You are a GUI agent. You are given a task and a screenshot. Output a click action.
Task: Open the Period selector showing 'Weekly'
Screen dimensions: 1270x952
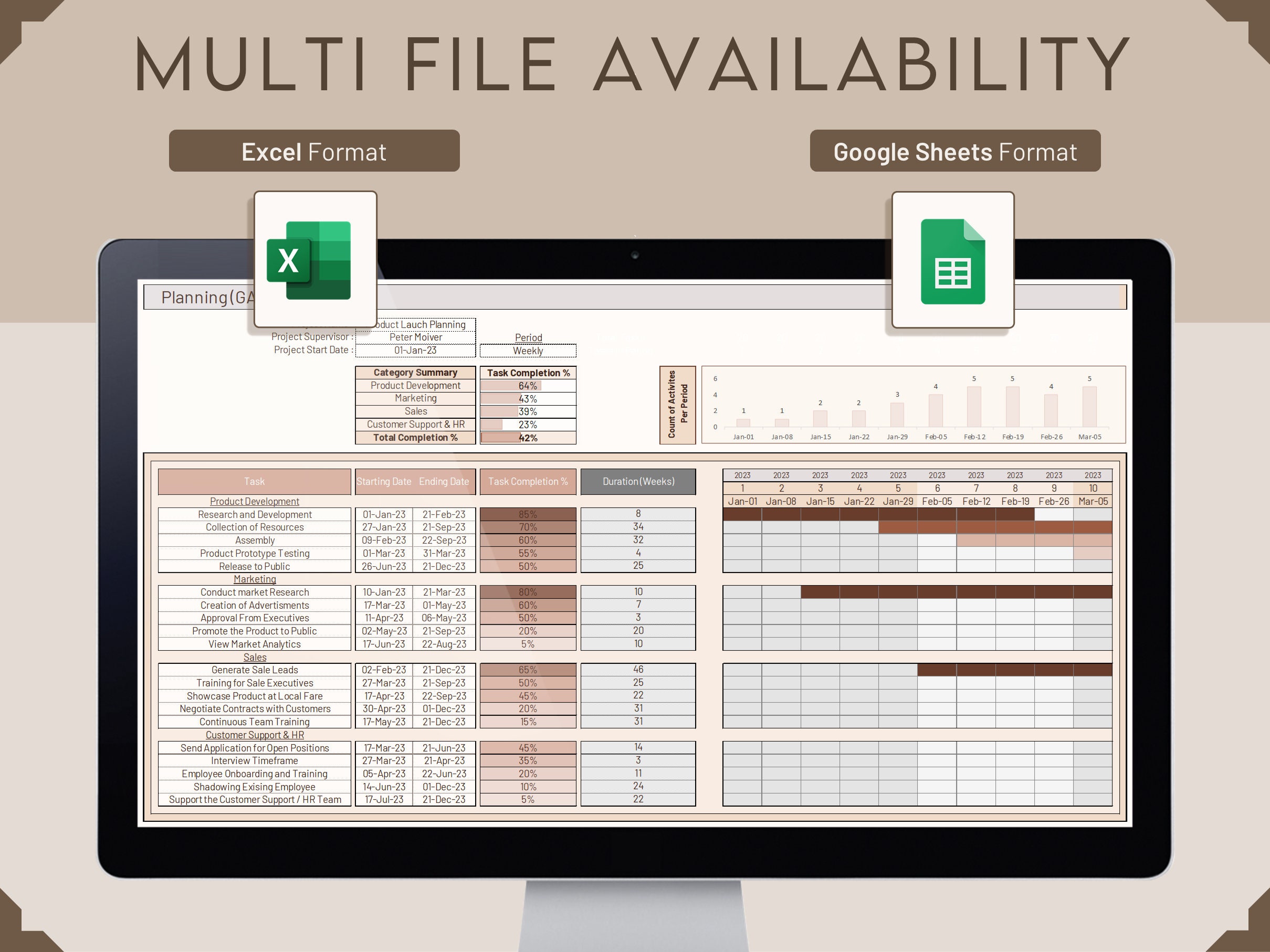(x=527, y=351)
